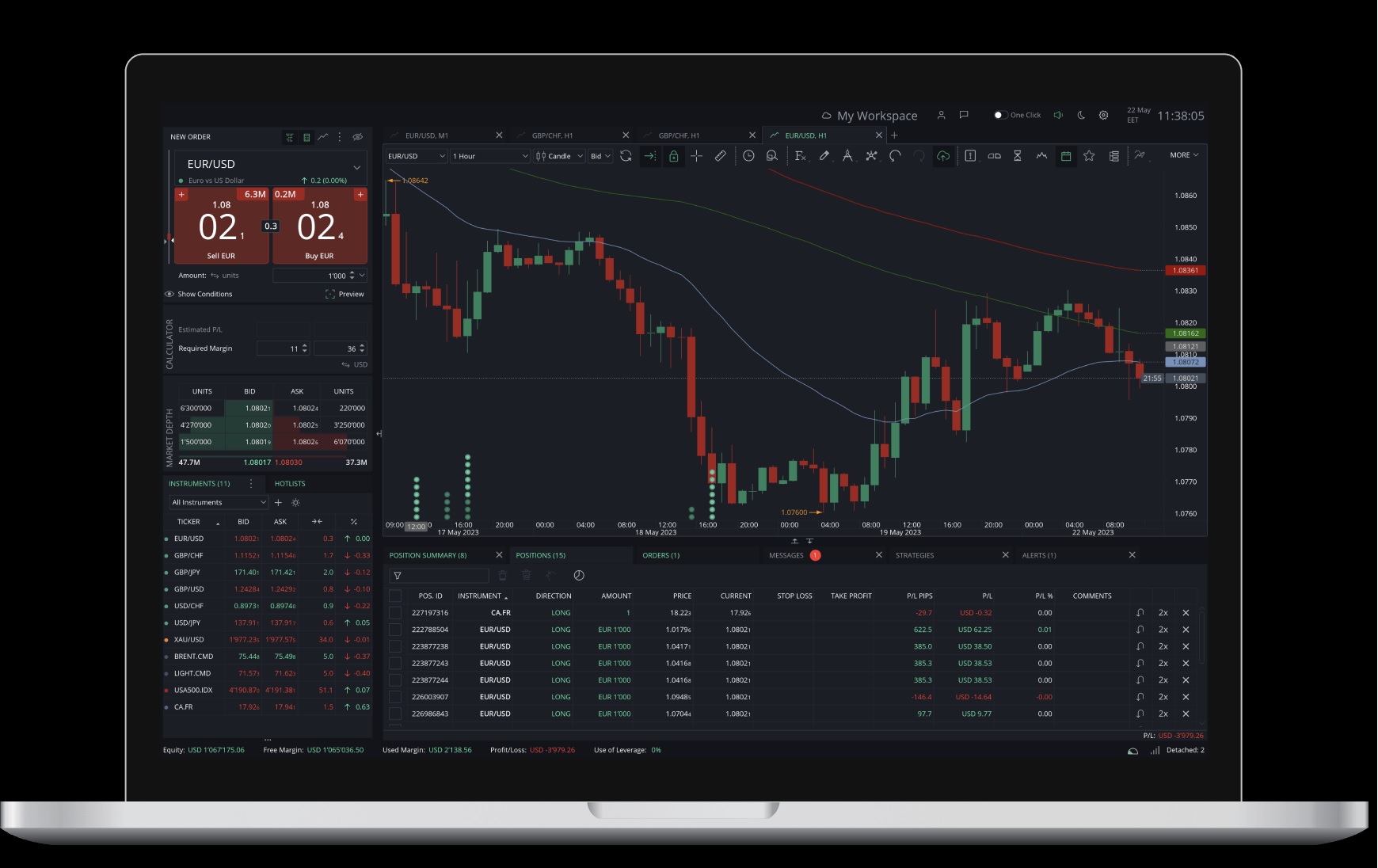
Task: Click the magnifier zoom icon in chart toolbar
Action: tap(771, 156)
